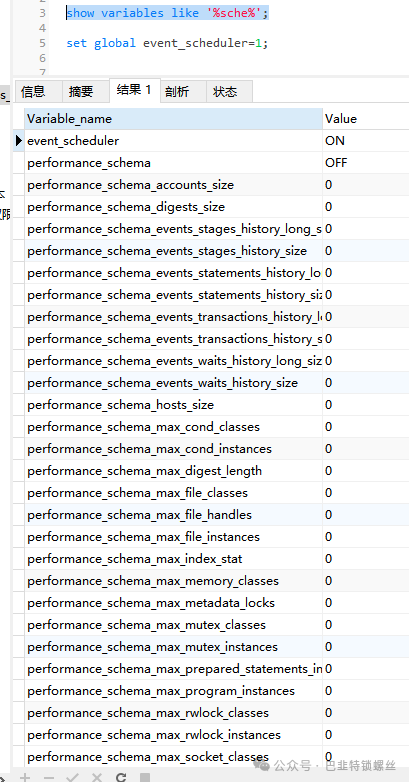Click the OFF value of performance_schema
409x782 pixels.
(x=336, y=163)
